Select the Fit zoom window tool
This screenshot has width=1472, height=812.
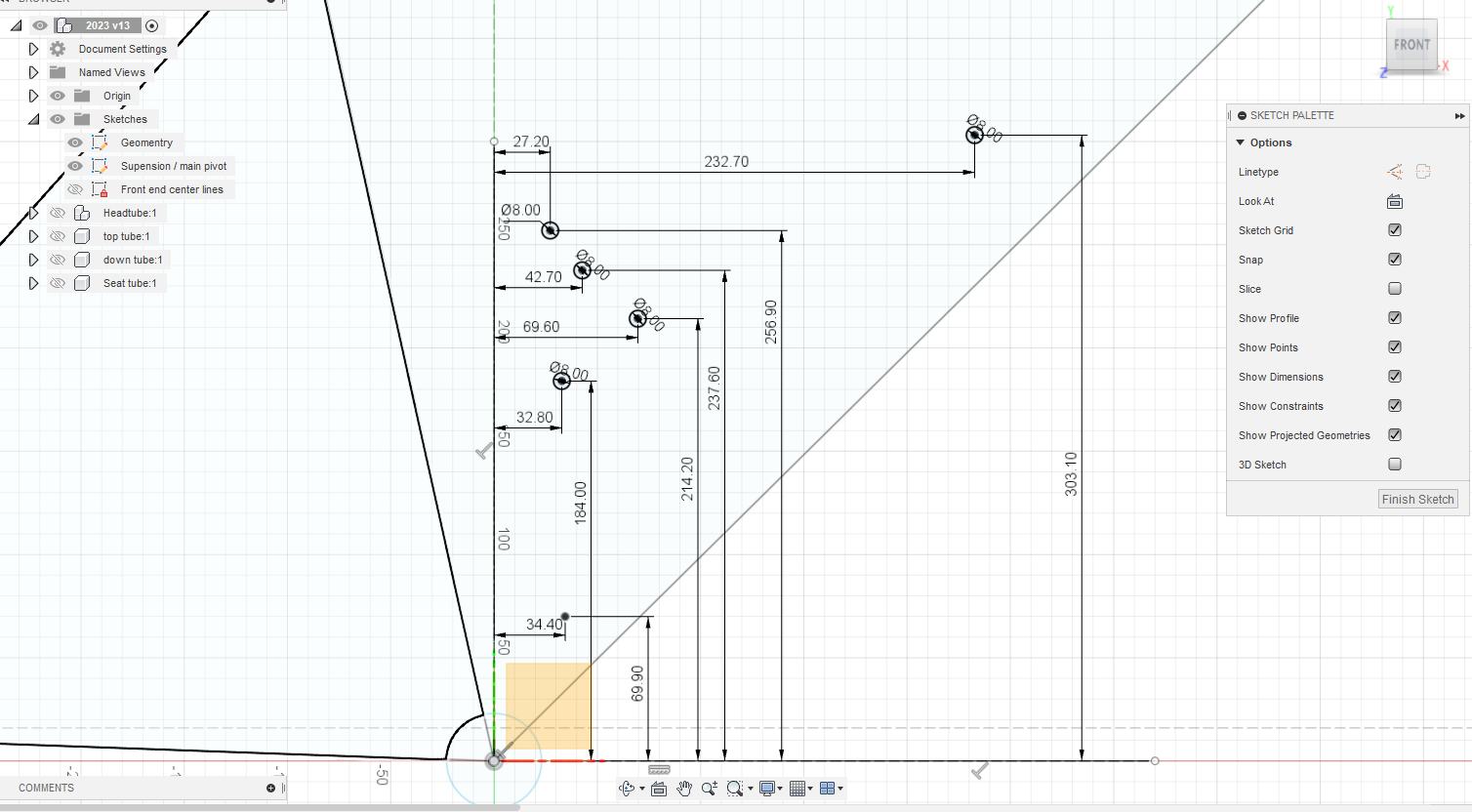coord(735,788)
